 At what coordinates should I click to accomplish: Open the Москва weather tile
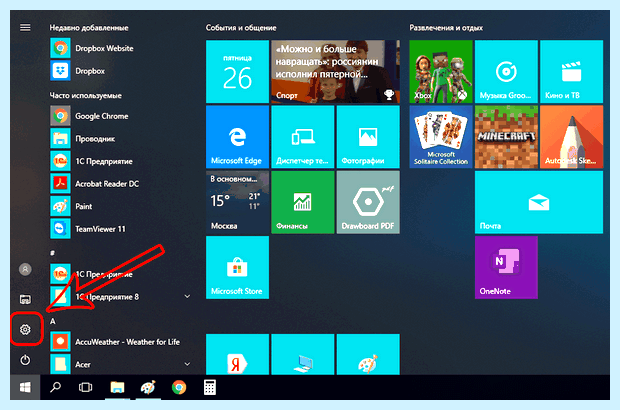[237, 202]
